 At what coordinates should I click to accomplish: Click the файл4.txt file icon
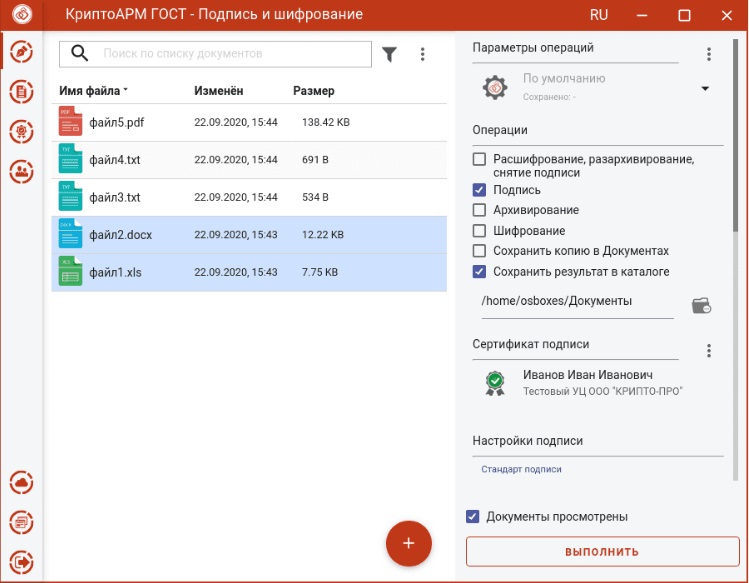point(70,159)
